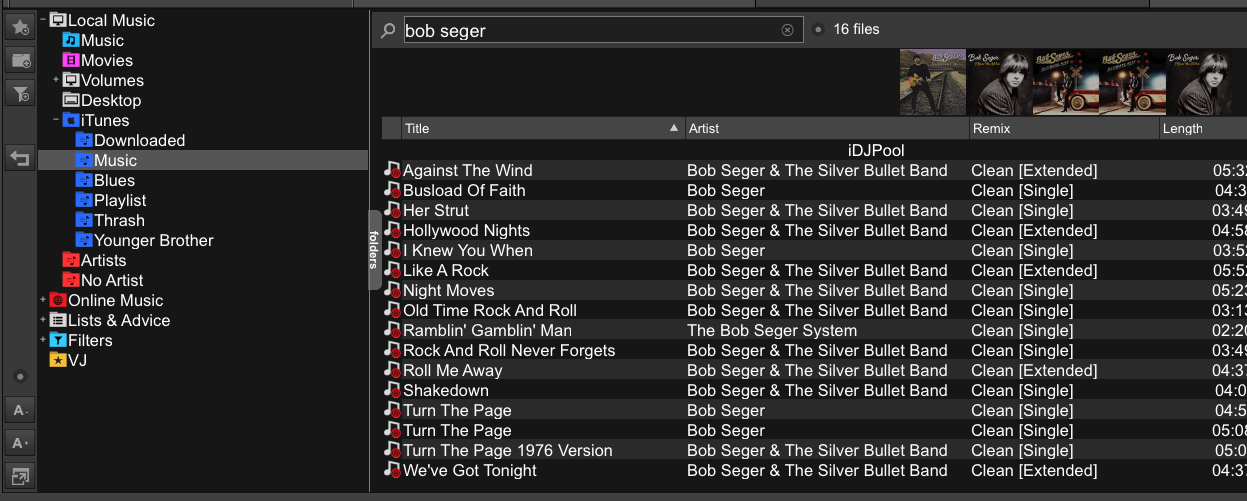
Task: Sort by the Title column header
Action: pos(541,128)
